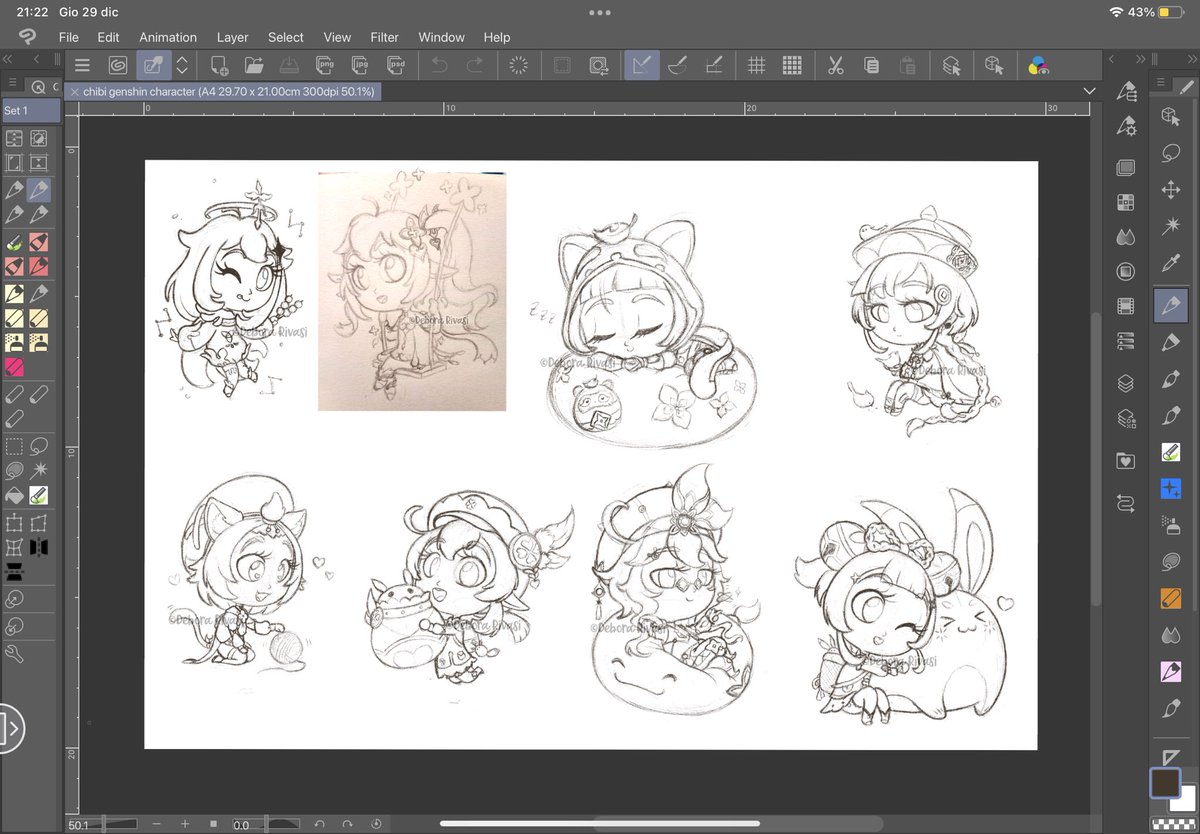Open the Select menu
1200x834 pixels.
285,37
